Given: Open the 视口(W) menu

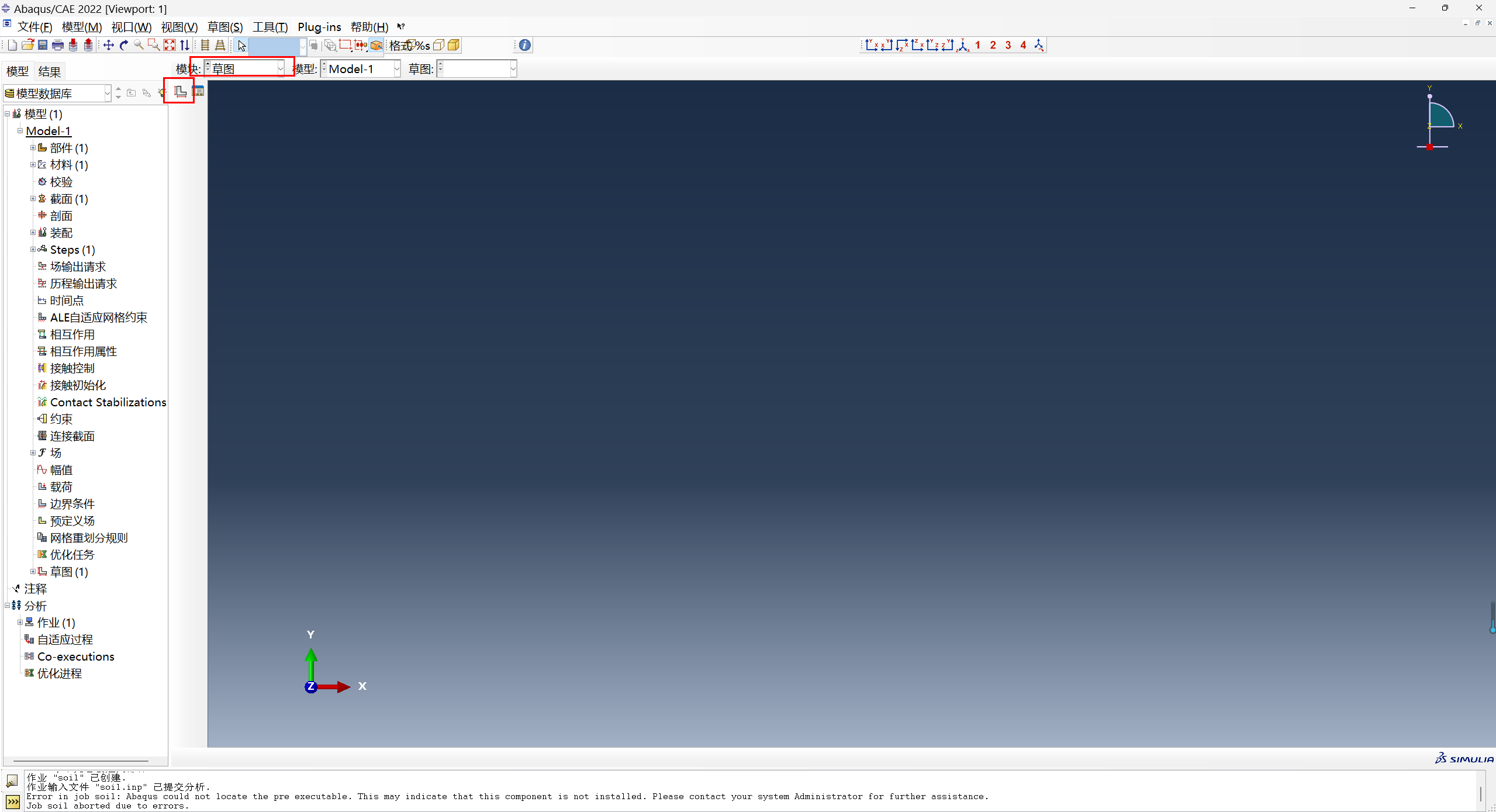Looking at the screenshot, I should click(132, 27).
